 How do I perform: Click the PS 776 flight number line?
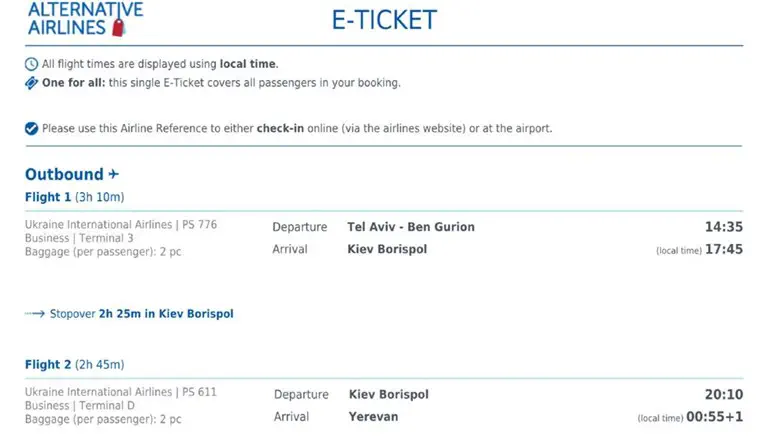(x=121, y=225)
